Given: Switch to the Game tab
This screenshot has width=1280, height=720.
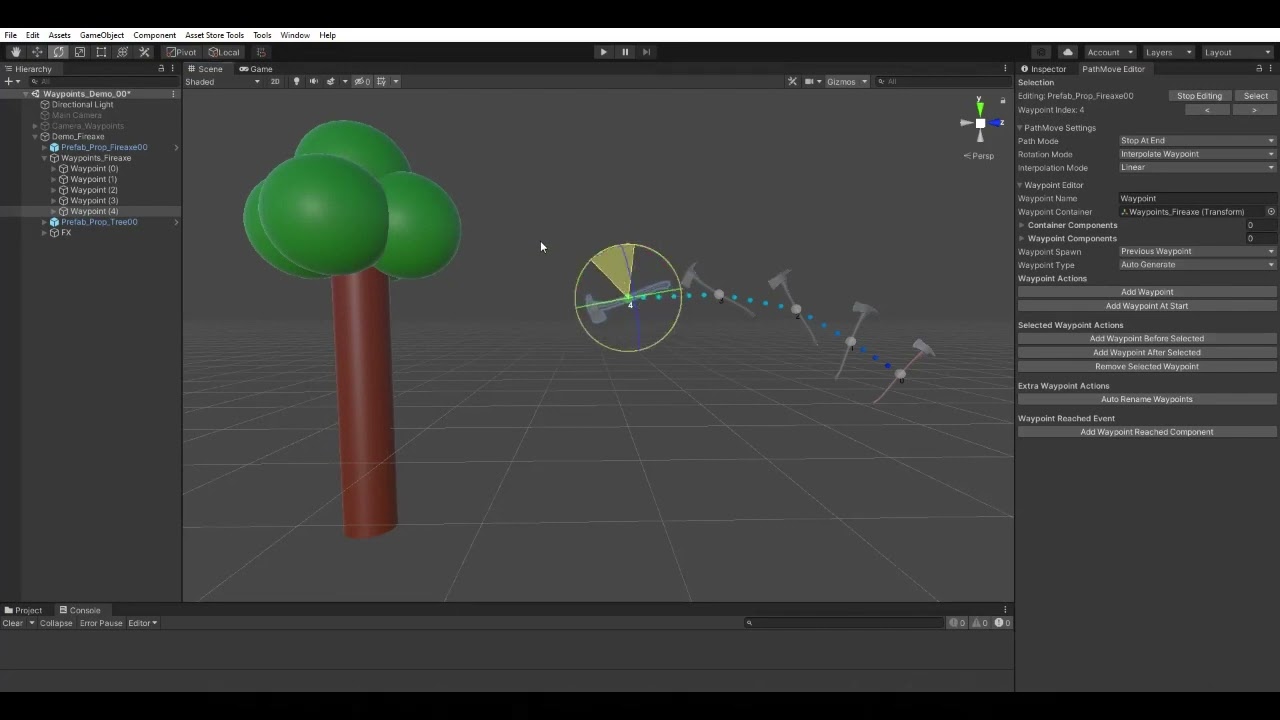Looking at the screenshot, I should [256, 69].
